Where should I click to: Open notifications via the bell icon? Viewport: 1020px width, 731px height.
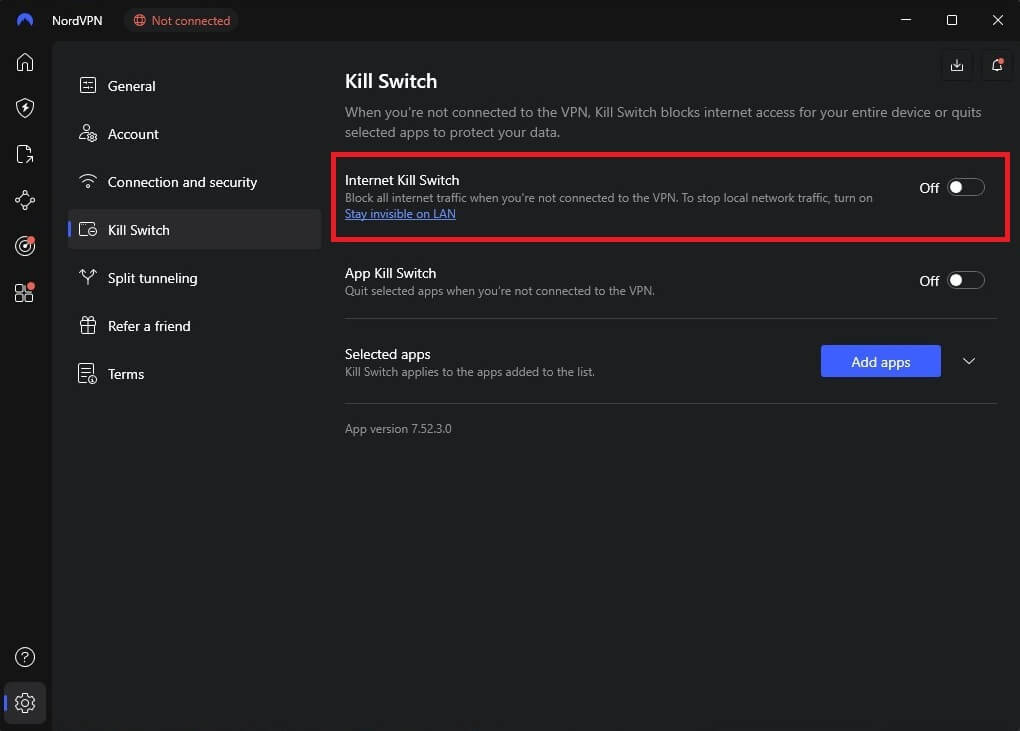click(996, 65)
